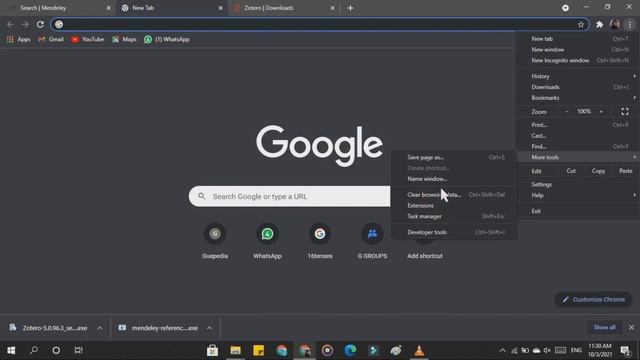Viewport: 640px width, 360px height.
Task: Expand the History submenu
Action: [x=578, y=76]
